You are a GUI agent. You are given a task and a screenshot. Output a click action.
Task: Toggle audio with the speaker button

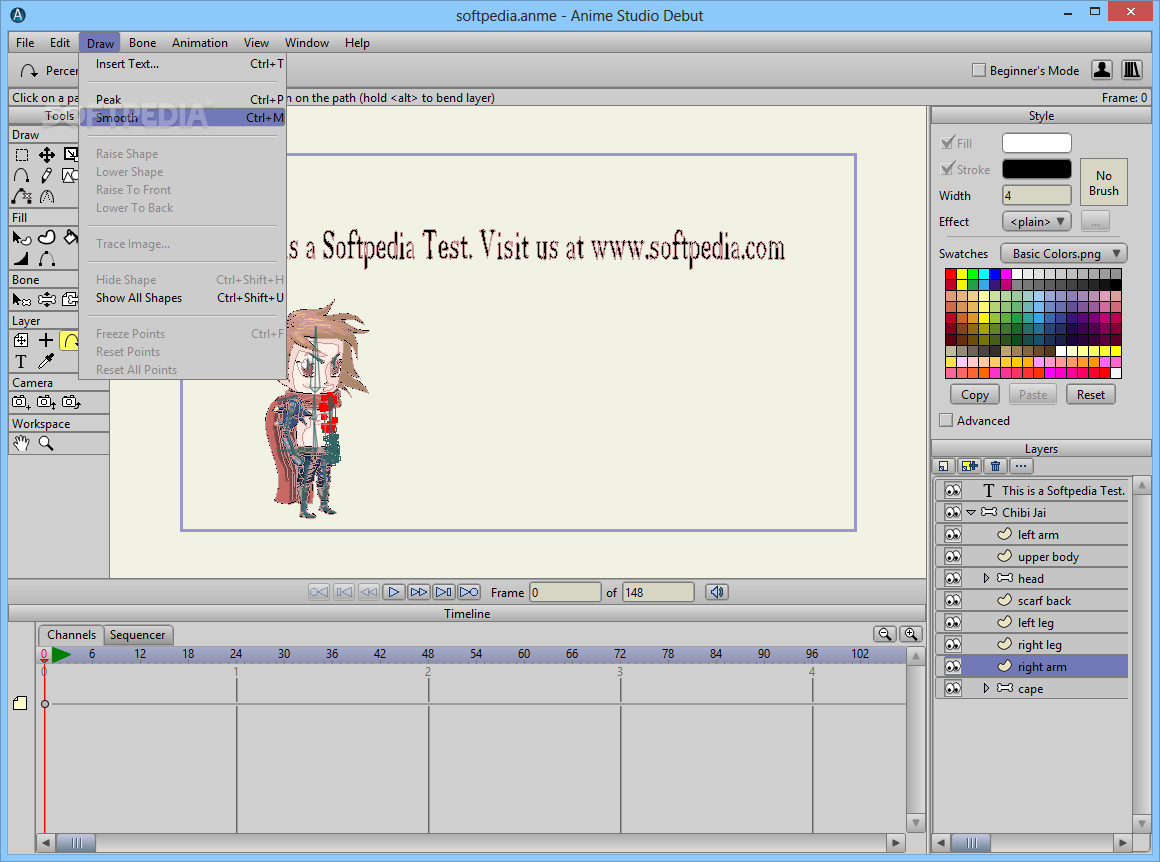point(717,592)
